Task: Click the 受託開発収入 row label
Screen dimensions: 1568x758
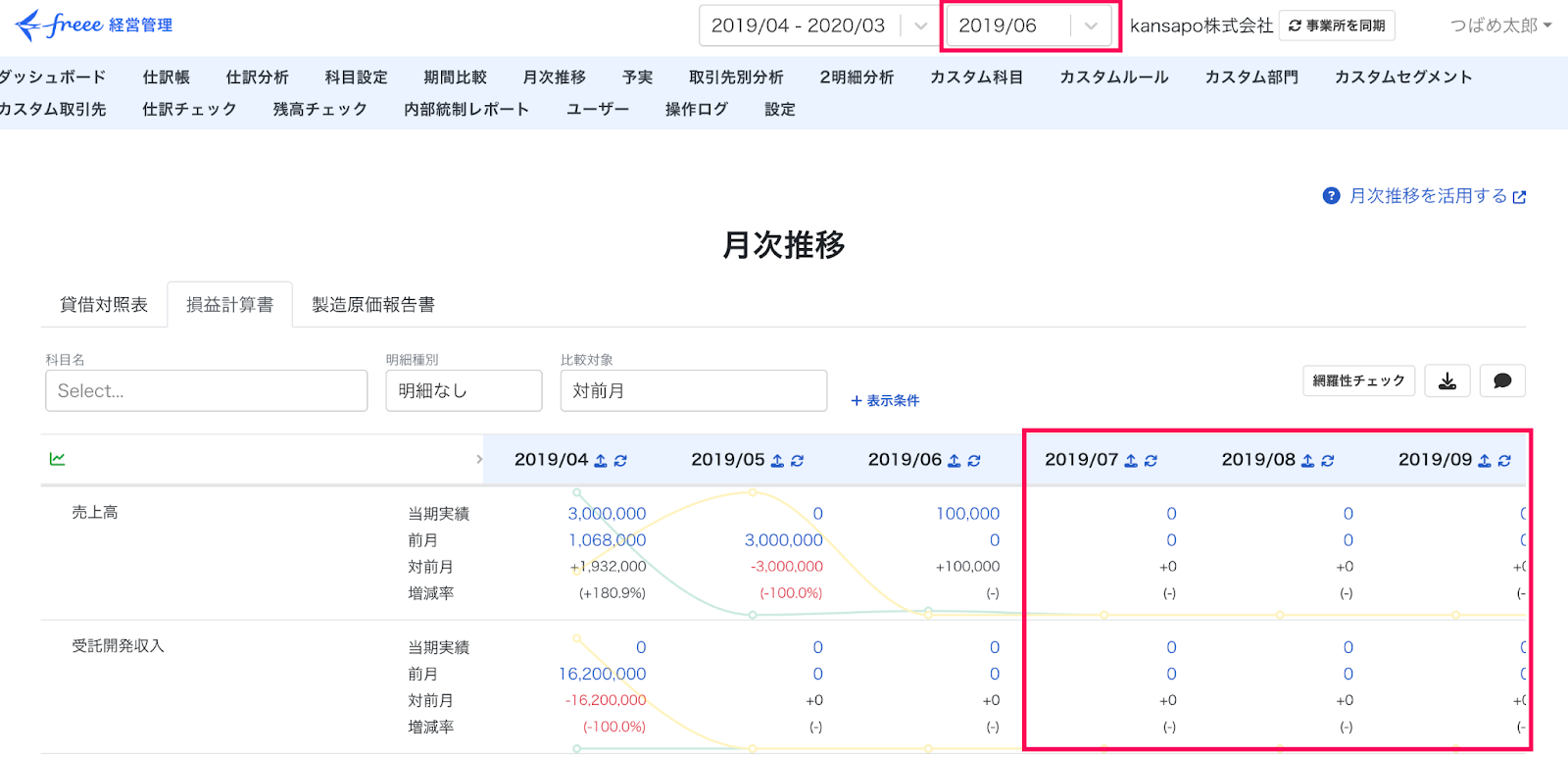Action: click(118, 646)
